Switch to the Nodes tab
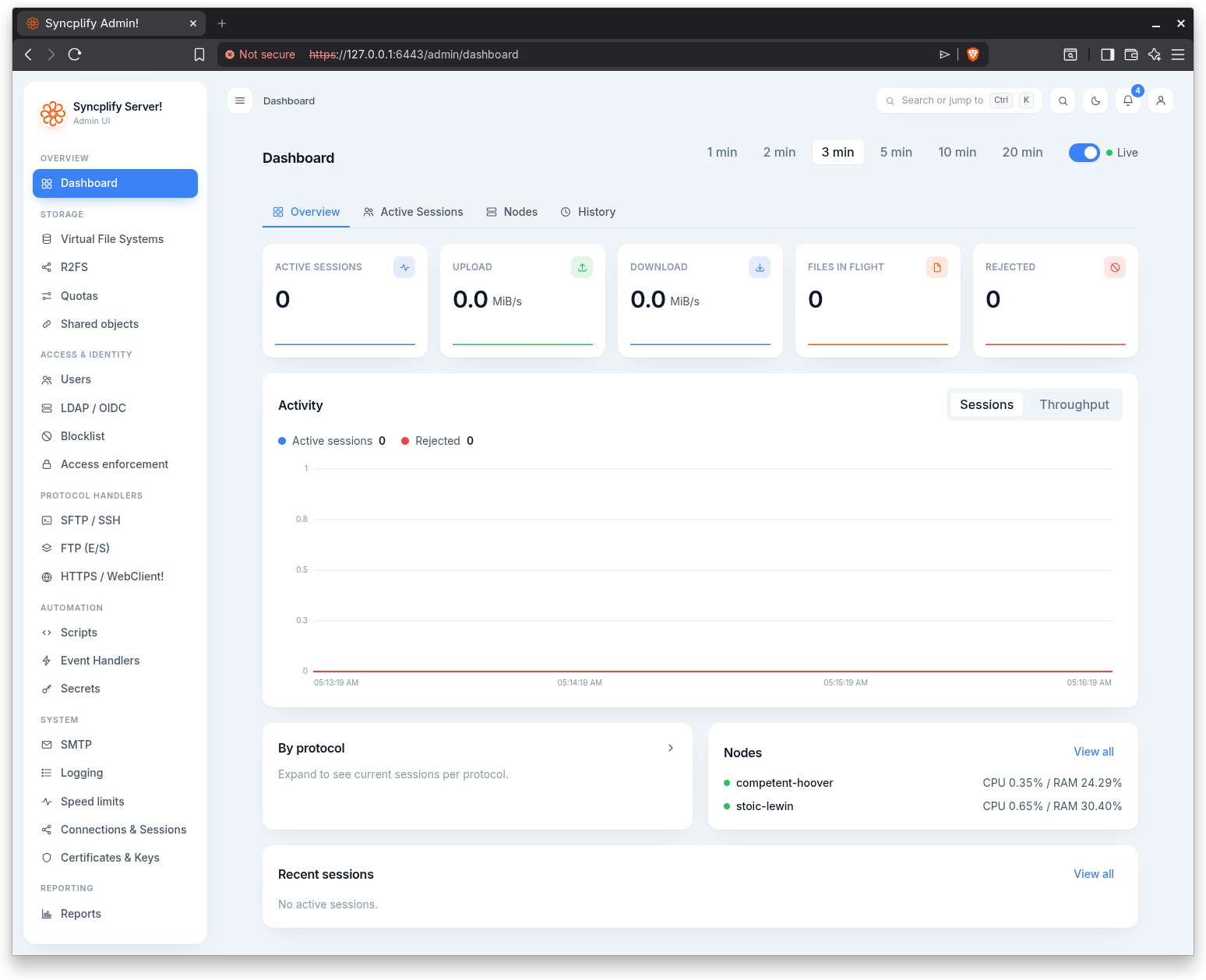The image size is (1206, 980). pyautogui.click(x=512, y=212)
